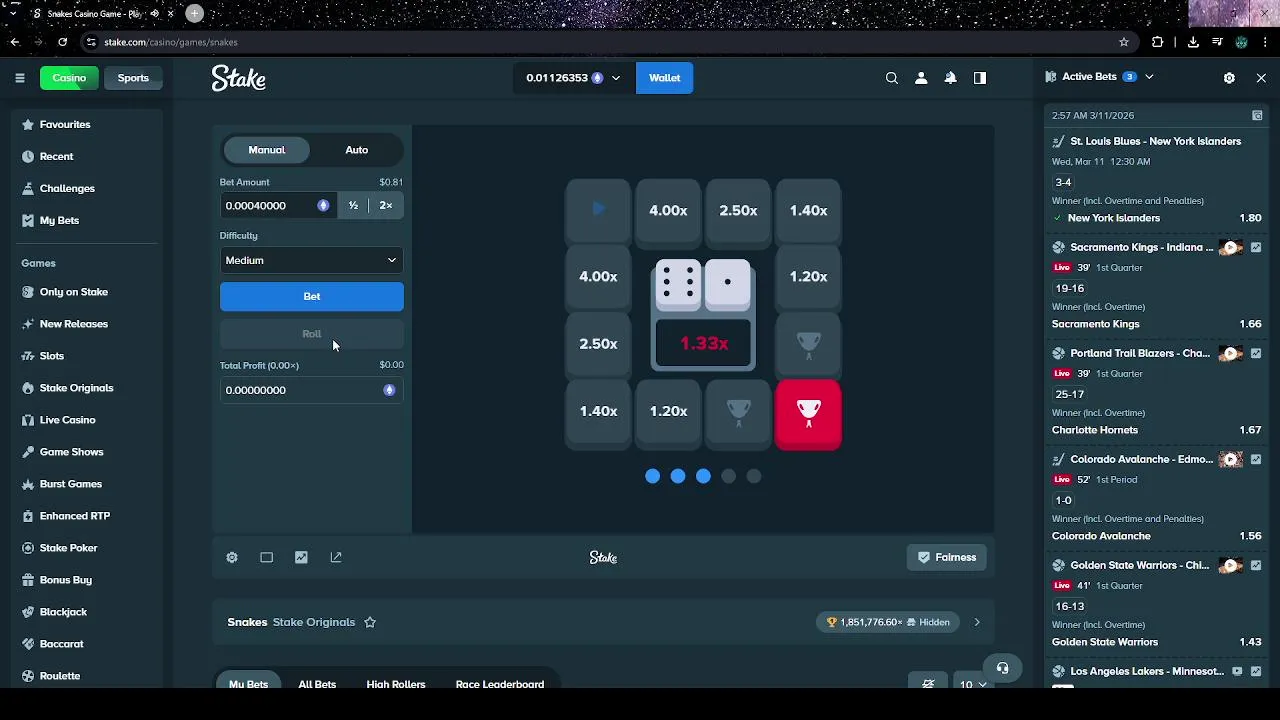The height and width of the screenshot is (720, 1280).
Task: Open the notifications bell
Action: tap(951, 78)
